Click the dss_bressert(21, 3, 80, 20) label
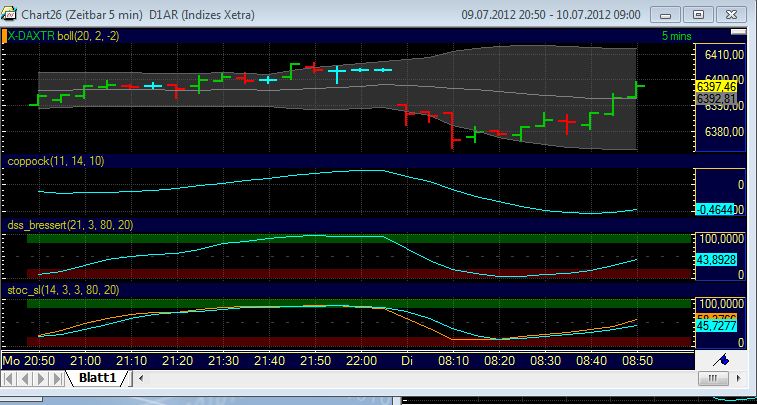This screenshot has width=757, height=405. [70, 224]
